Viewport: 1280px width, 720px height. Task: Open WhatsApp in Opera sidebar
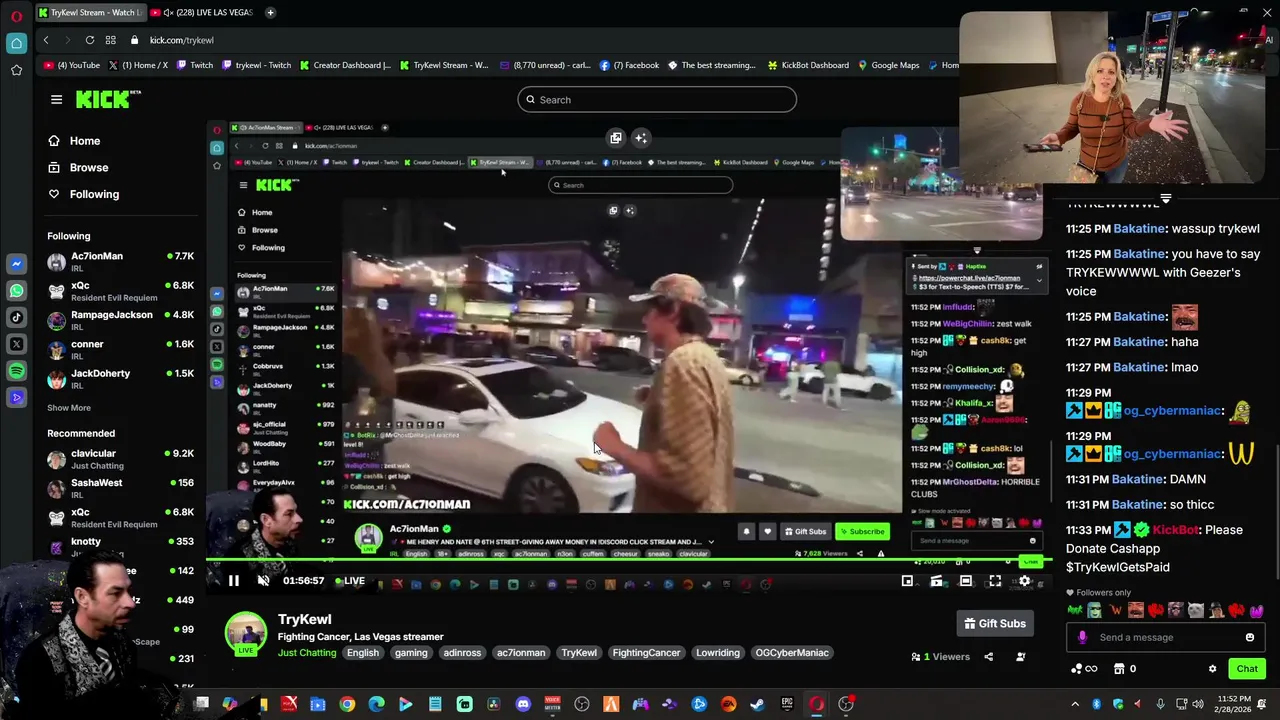[16, 291]
